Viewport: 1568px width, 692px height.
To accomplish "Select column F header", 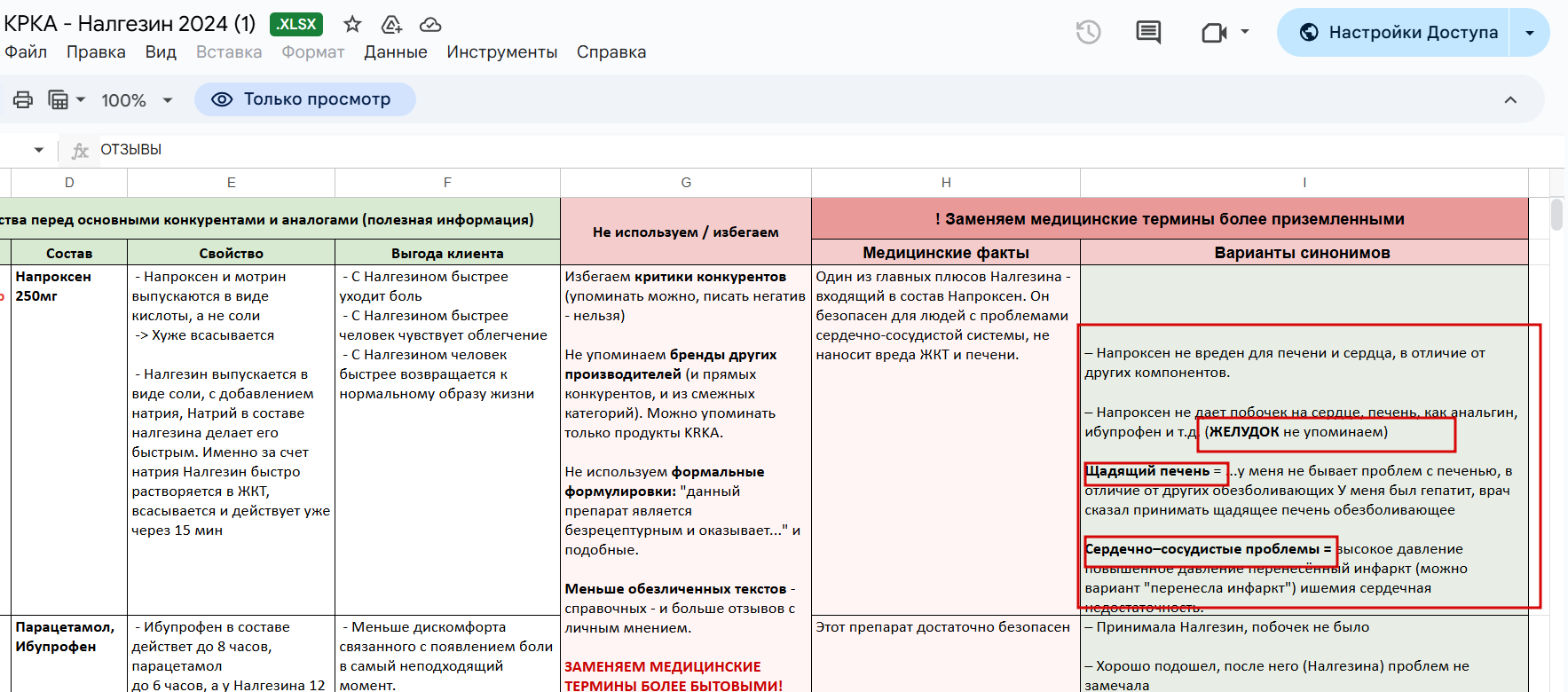I will point(447,183).
